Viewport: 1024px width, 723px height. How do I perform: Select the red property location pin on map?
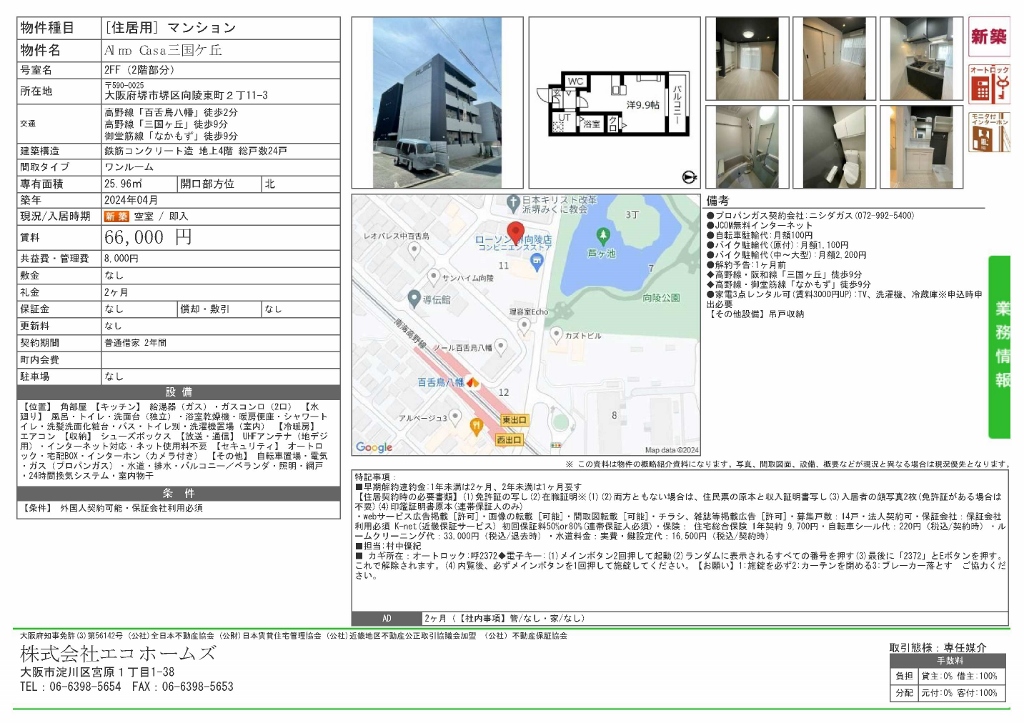point(516,233)
